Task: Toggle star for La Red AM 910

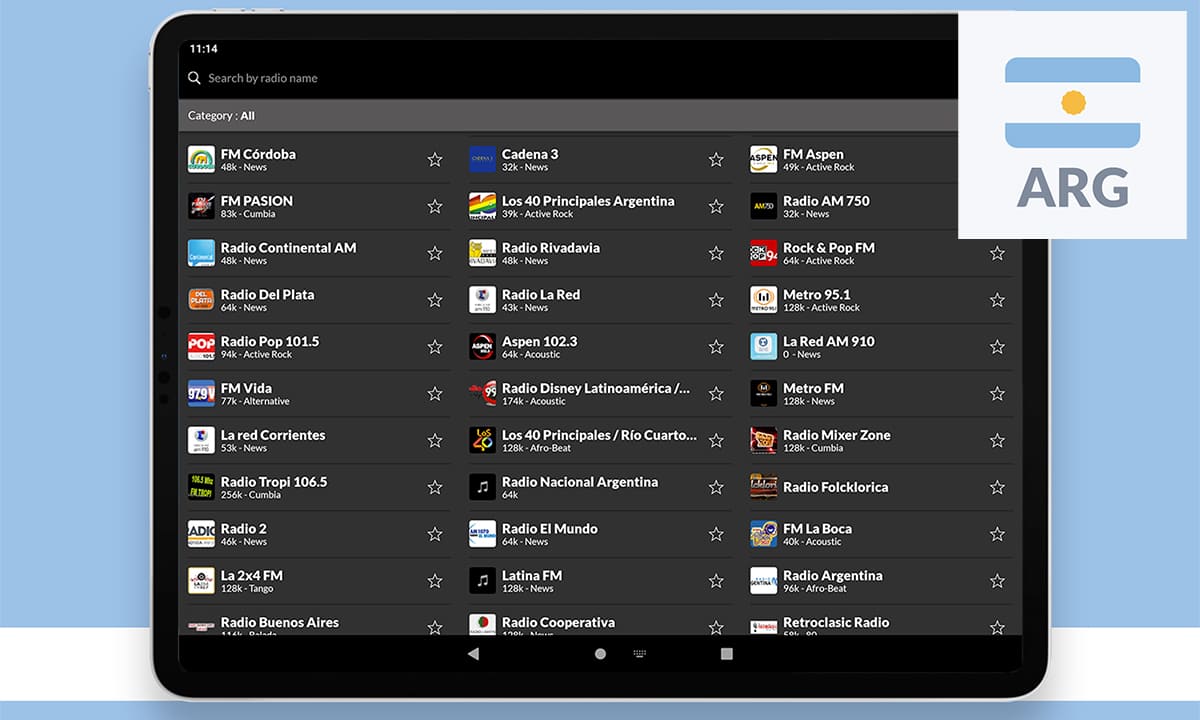Action: [x=997, y=347]
